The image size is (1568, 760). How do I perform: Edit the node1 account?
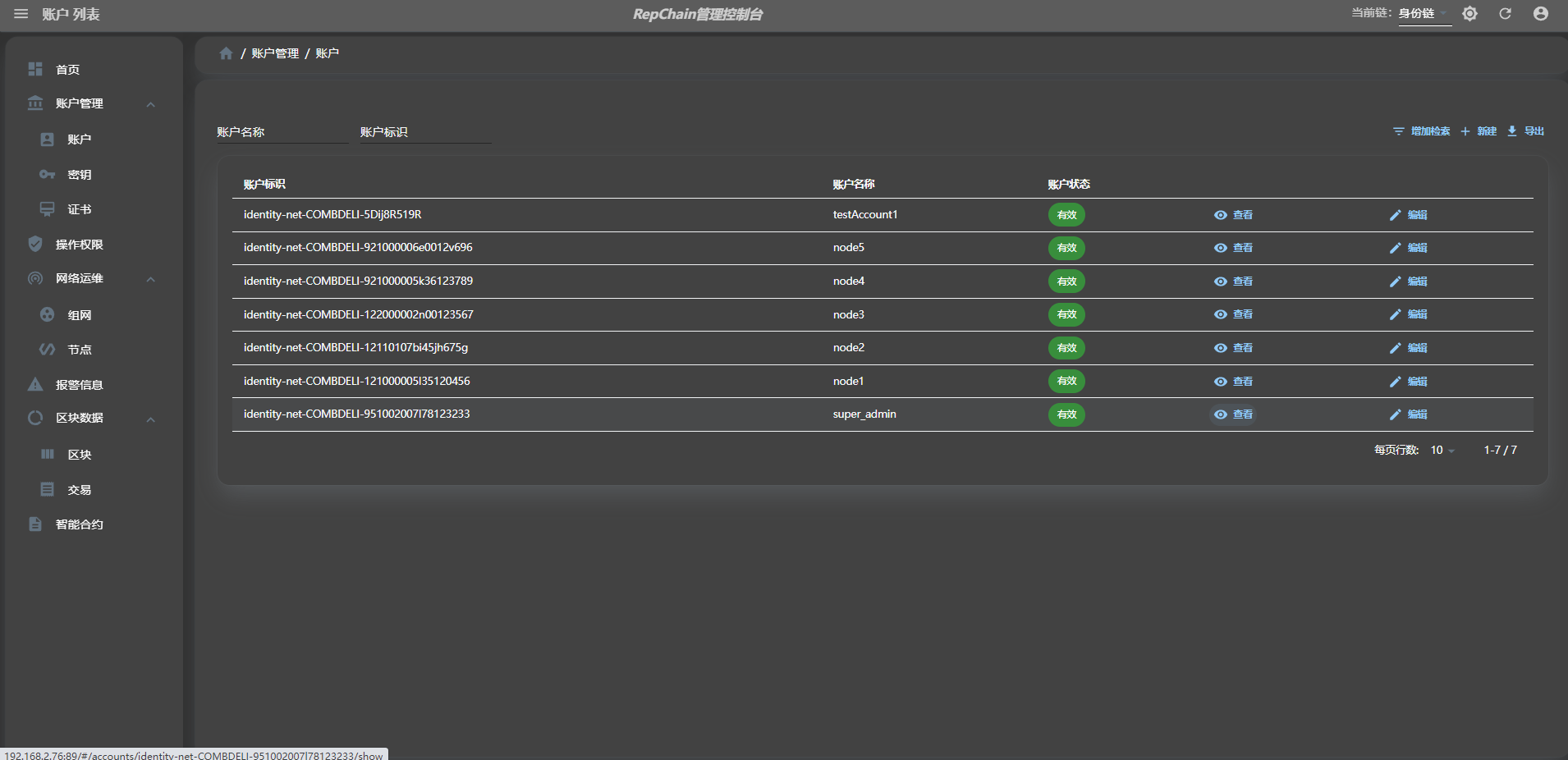coord(1408,382)
